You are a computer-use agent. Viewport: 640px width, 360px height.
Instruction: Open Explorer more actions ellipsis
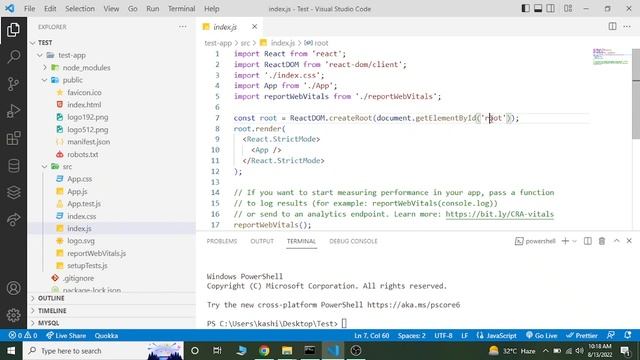click(182, 27)
